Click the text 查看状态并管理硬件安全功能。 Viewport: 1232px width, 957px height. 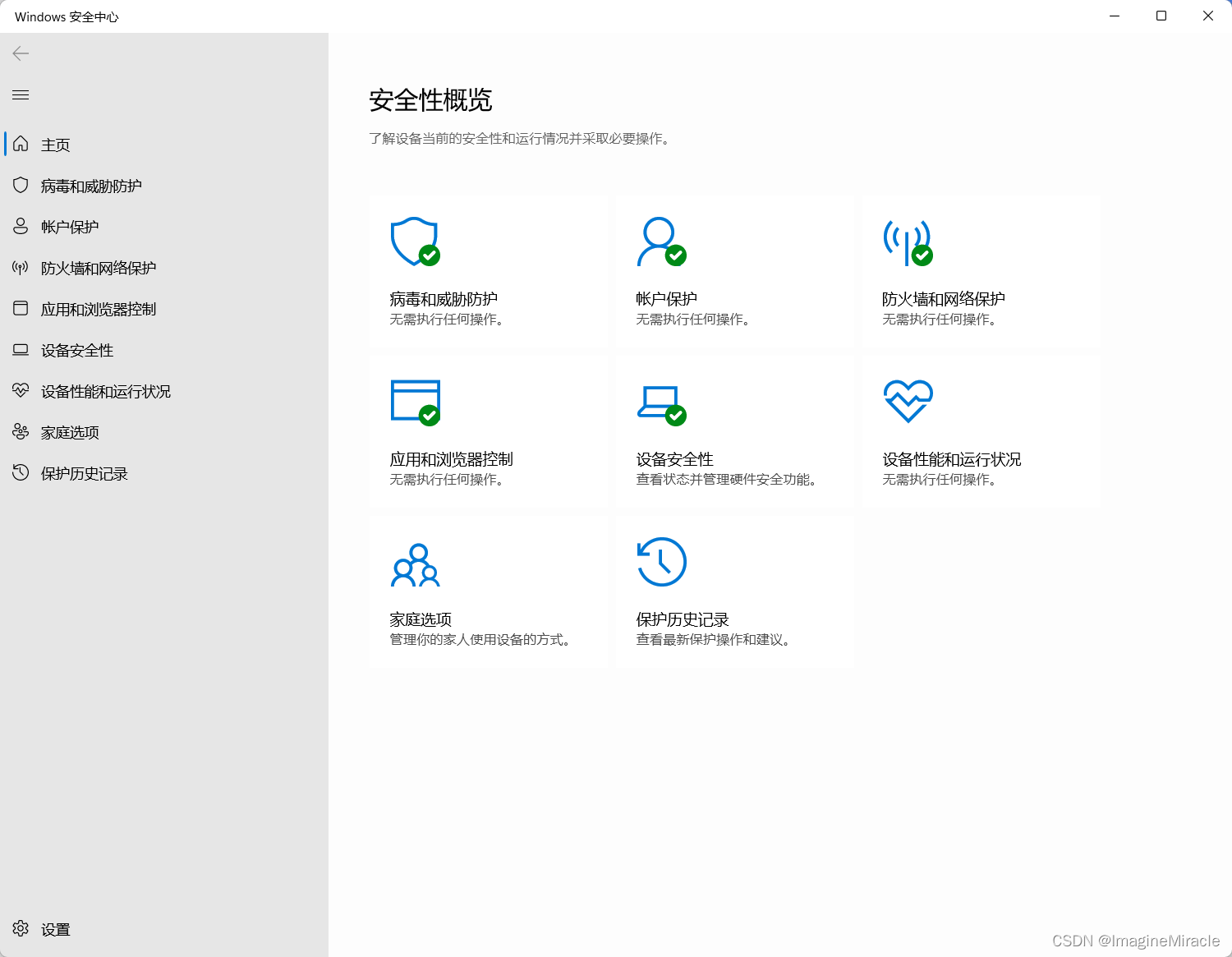click(727, 480)
